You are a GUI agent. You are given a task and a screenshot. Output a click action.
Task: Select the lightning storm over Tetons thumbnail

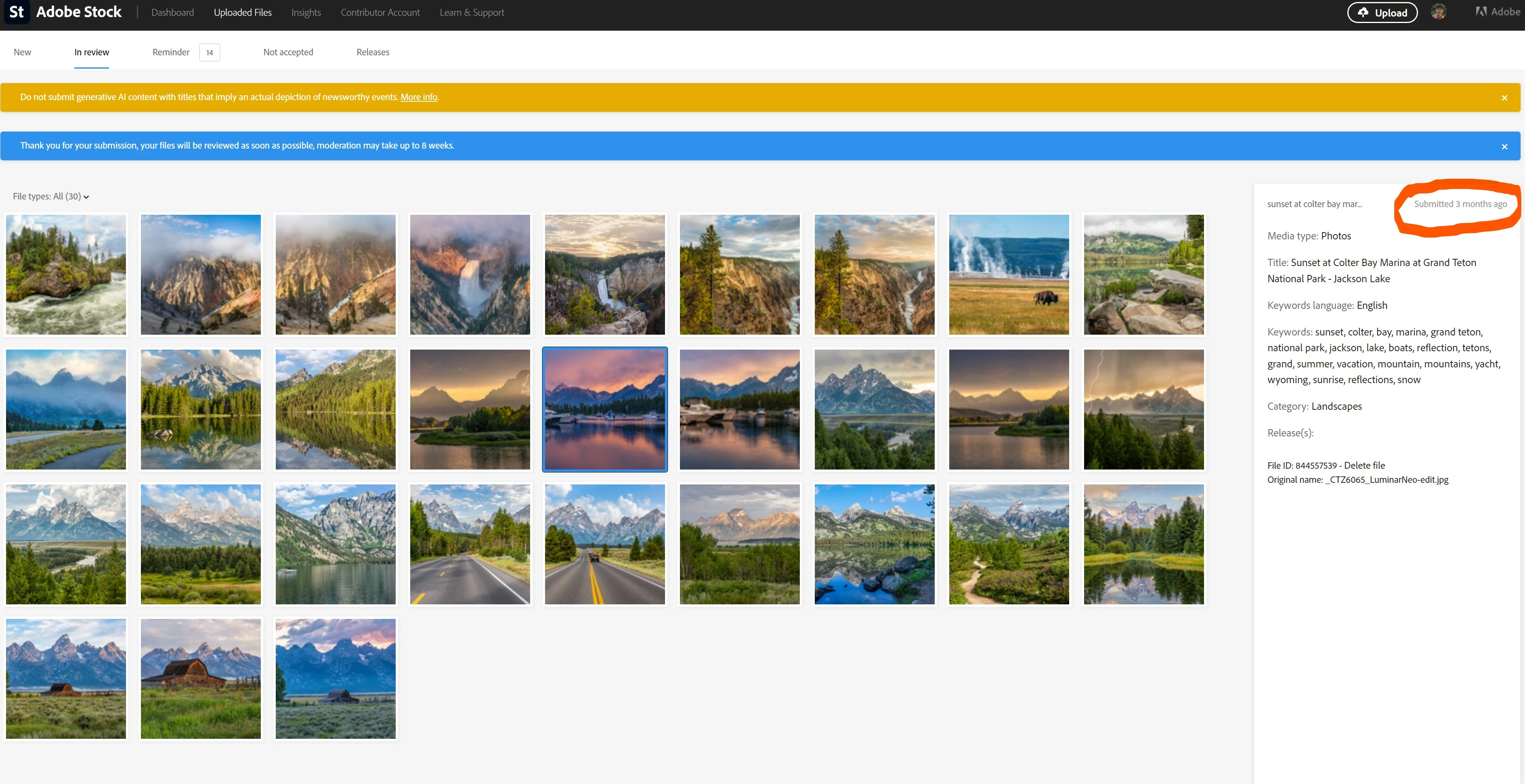coord(1143,410)
